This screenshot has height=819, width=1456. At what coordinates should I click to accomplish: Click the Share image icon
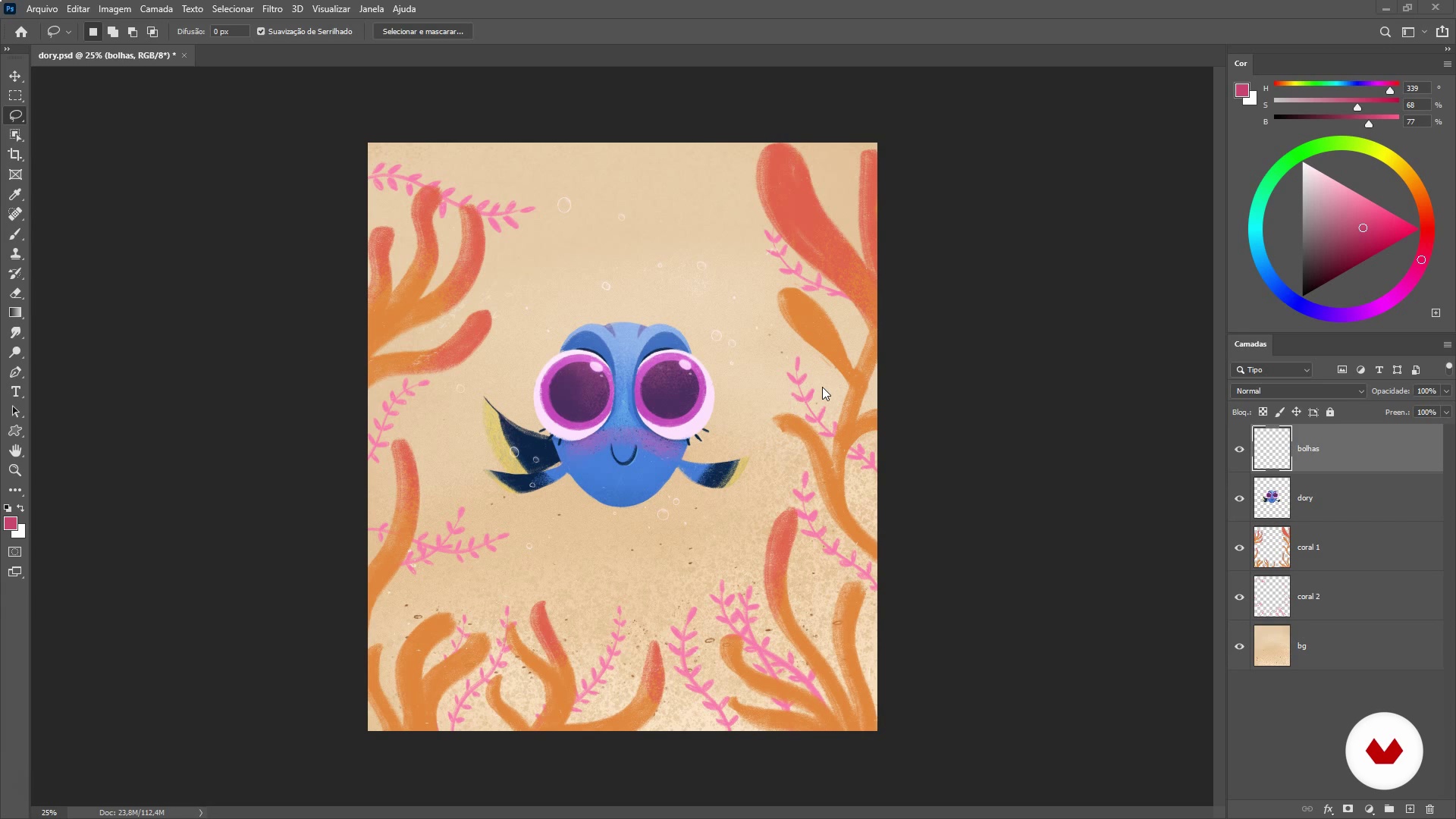(x=1442, y=32)
